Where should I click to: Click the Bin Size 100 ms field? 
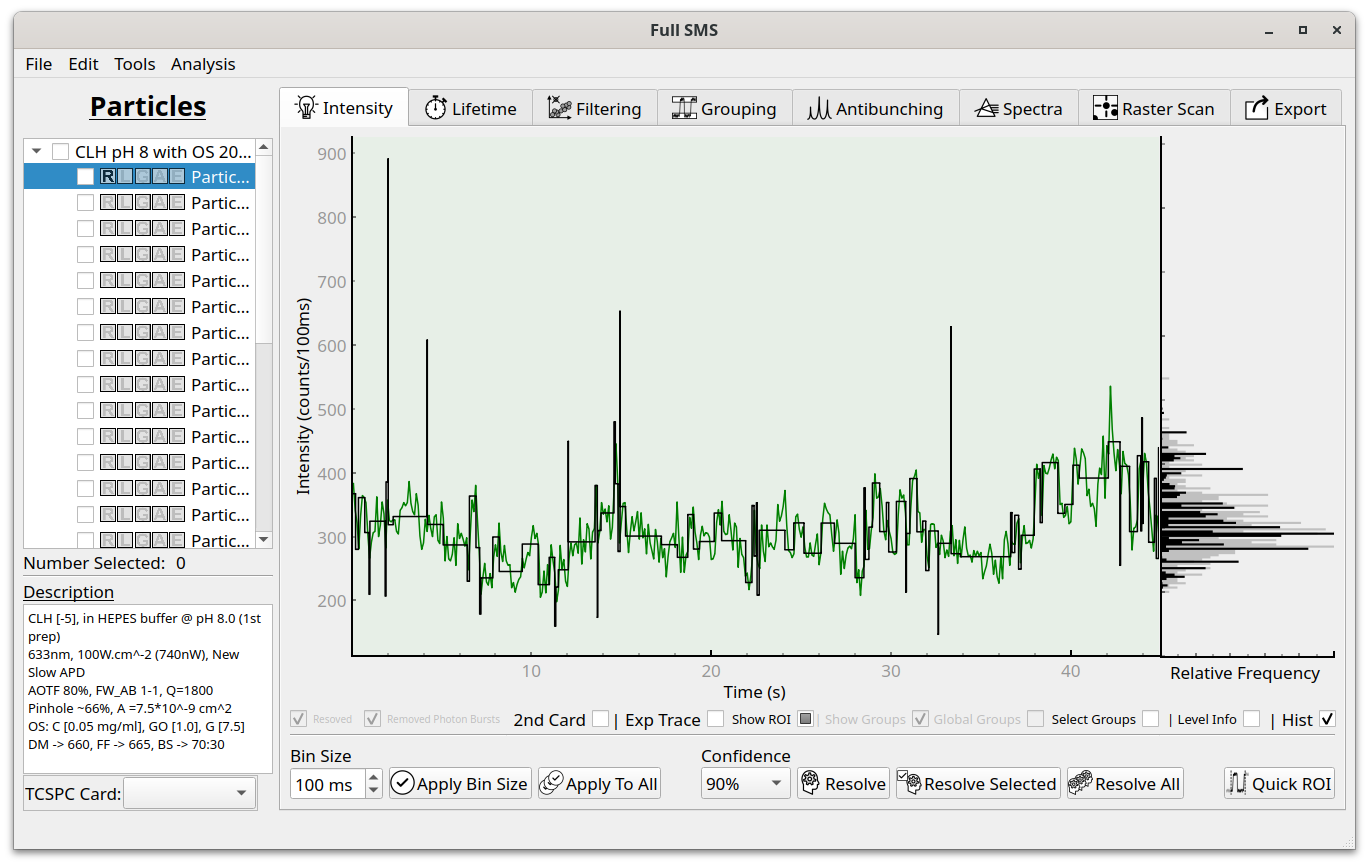[x=328, y=784]
